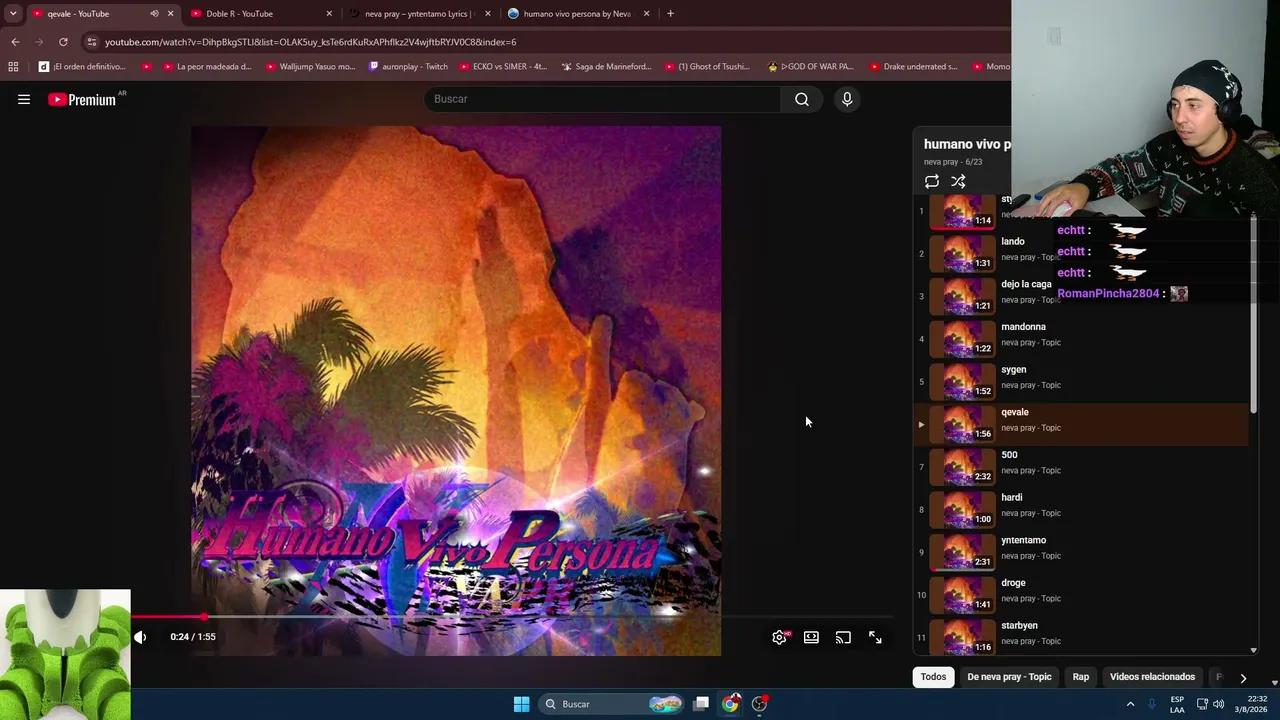This screenshot has width=1280, height=720.
Task: Switch to neva pray yntentamo Lyrics tab
Action: coord(418,14)
